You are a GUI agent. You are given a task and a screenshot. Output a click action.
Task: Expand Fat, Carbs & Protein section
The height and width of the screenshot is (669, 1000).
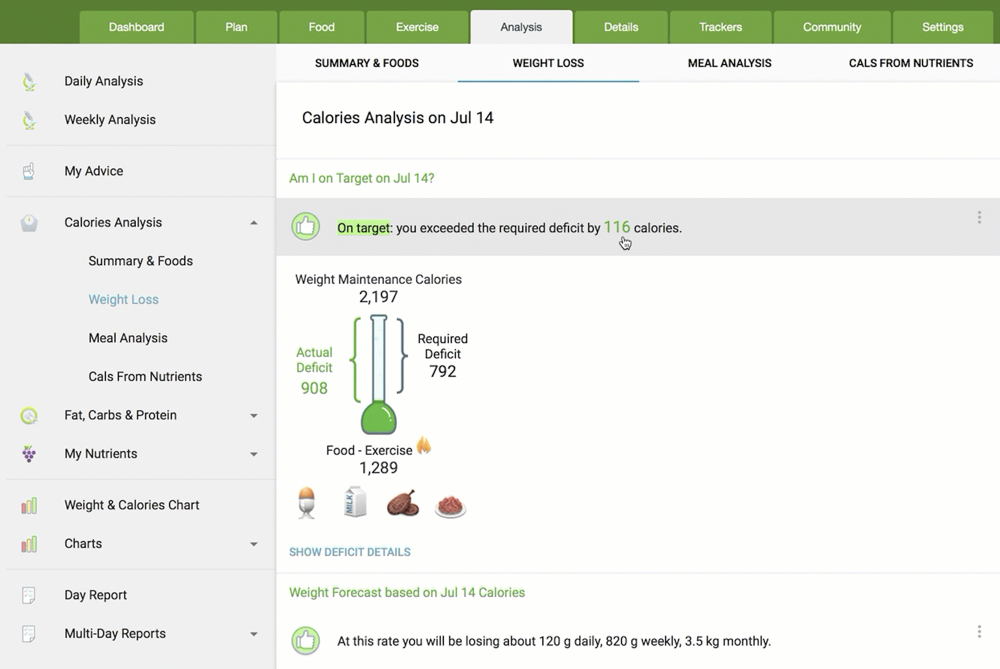point(254,416)
